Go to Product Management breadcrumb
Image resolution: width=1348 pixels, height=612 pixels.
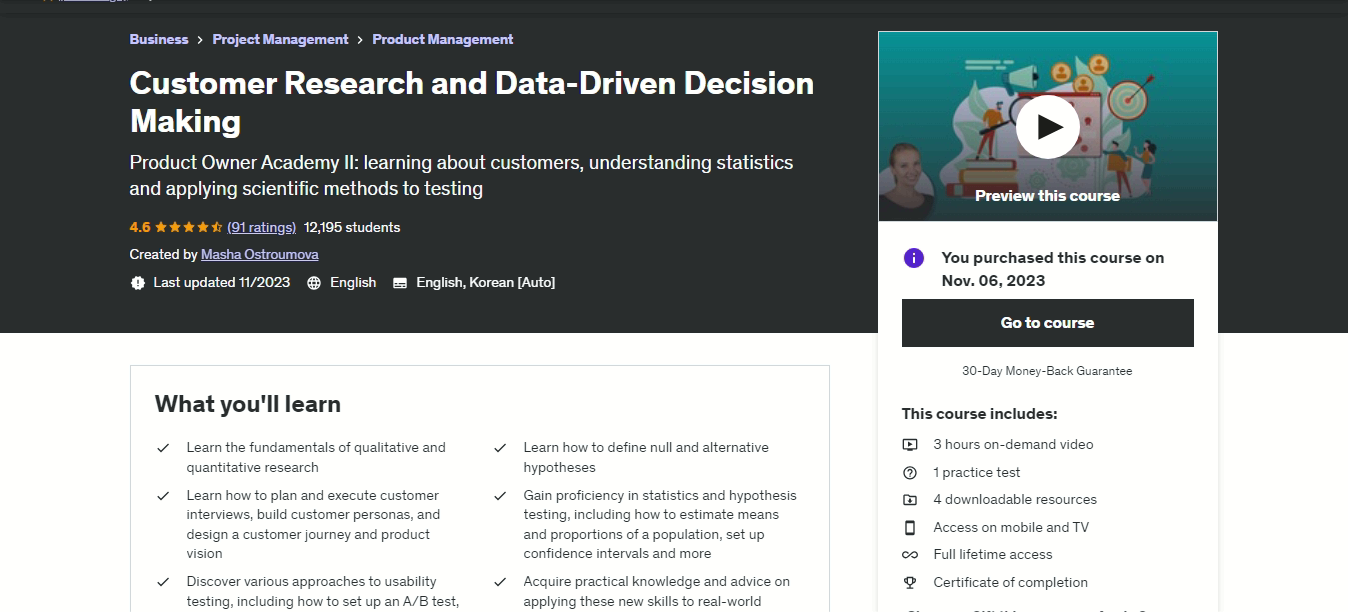pyautogui.click(x=442, y=39)
